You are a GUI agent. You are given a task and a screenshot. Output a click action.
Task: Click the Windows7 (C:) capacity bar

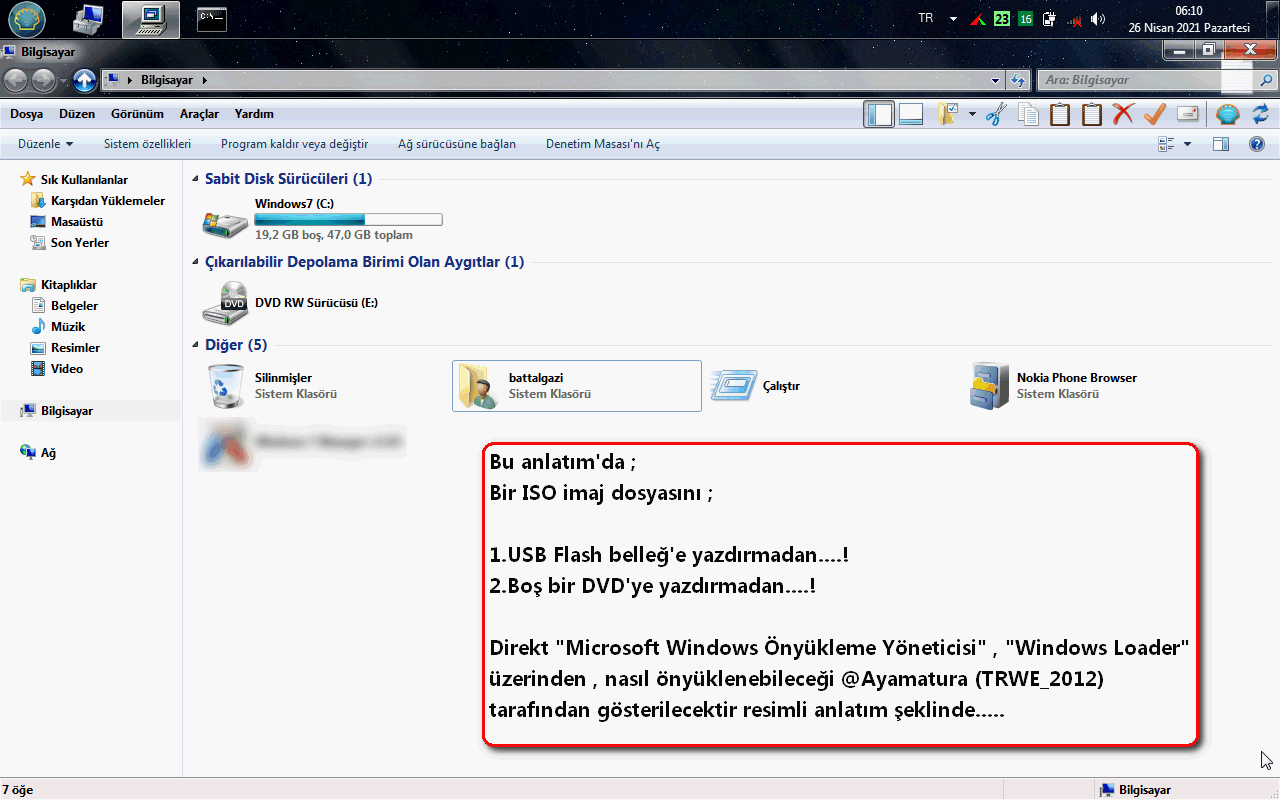(348, 220)
